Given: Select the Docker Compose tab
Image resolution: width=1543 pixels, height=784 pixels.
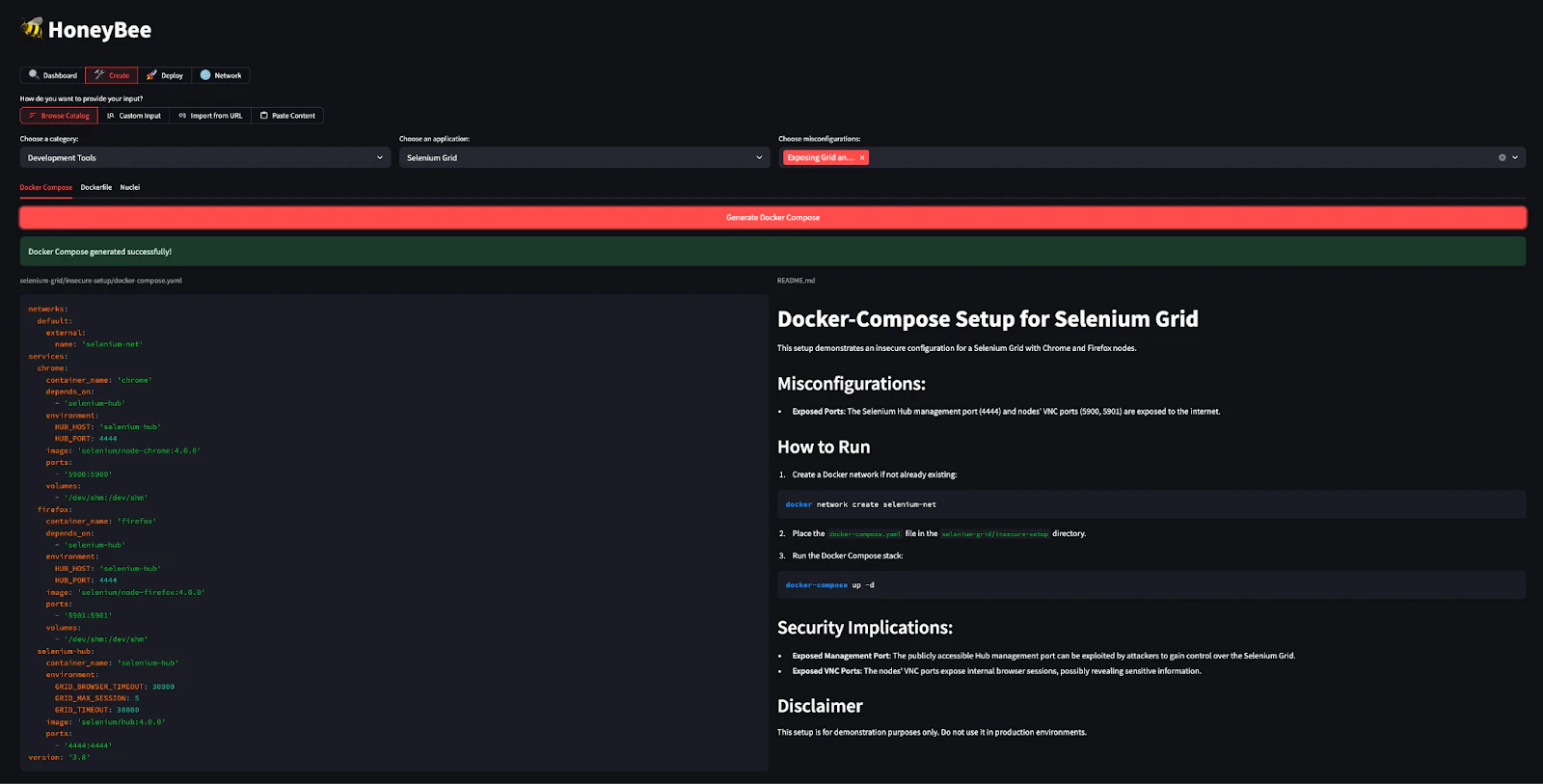Looking at the screenshot, I should tap(46, 187).
